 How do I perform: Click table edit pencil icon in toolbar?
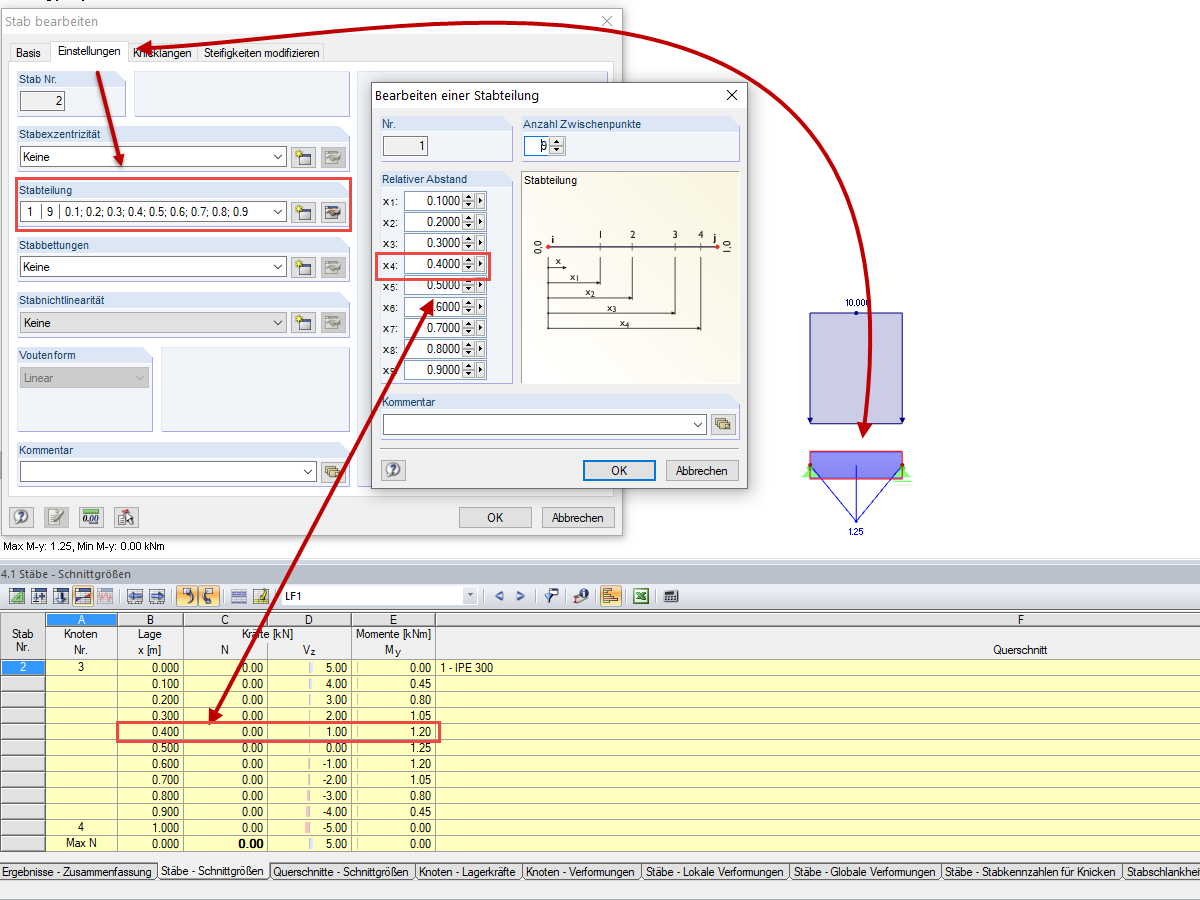[x=261, y=596]
